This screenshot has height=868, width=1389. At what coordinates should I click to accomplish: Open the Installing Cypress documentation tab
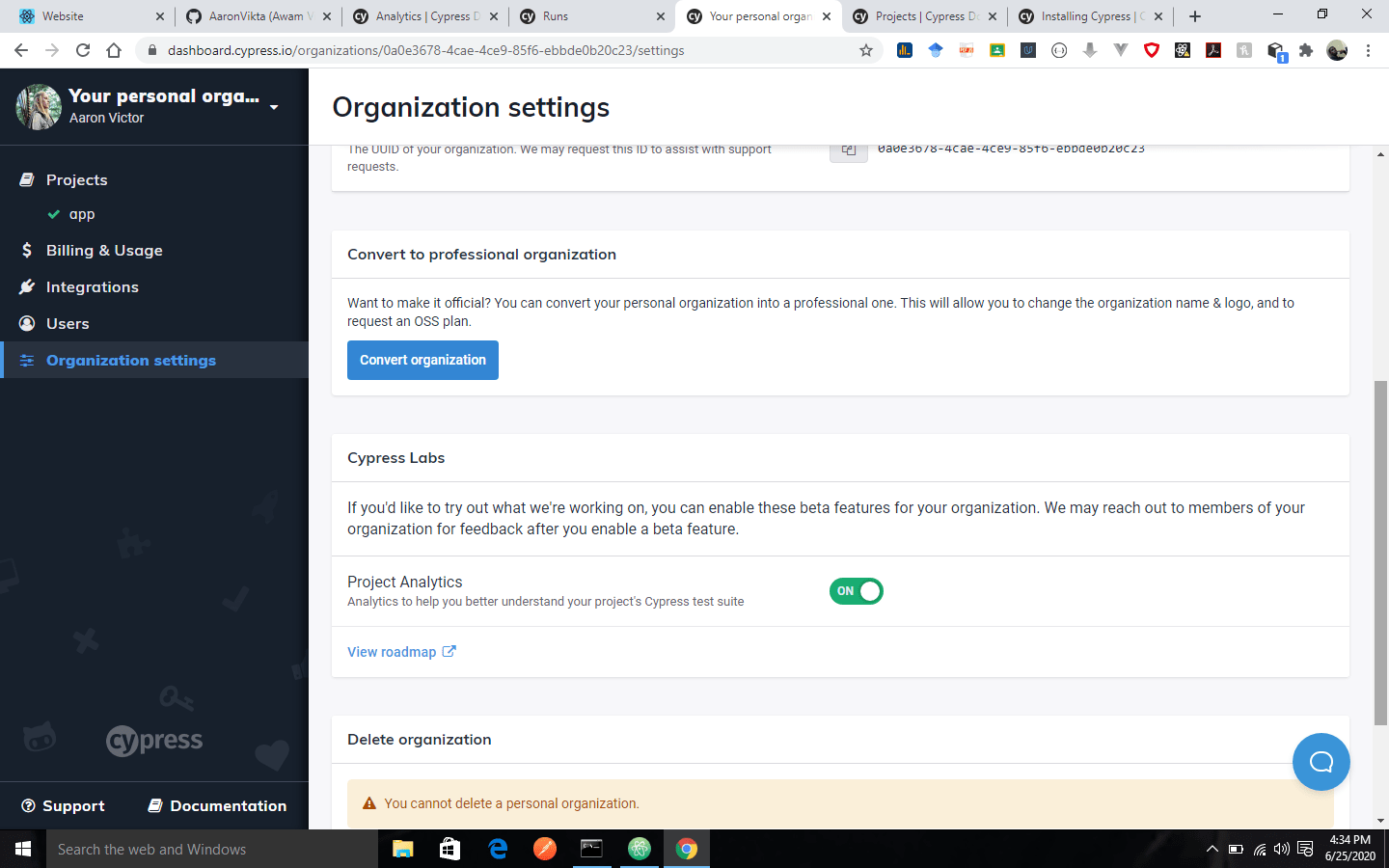pyautogui.click(x=1085, y=15)
